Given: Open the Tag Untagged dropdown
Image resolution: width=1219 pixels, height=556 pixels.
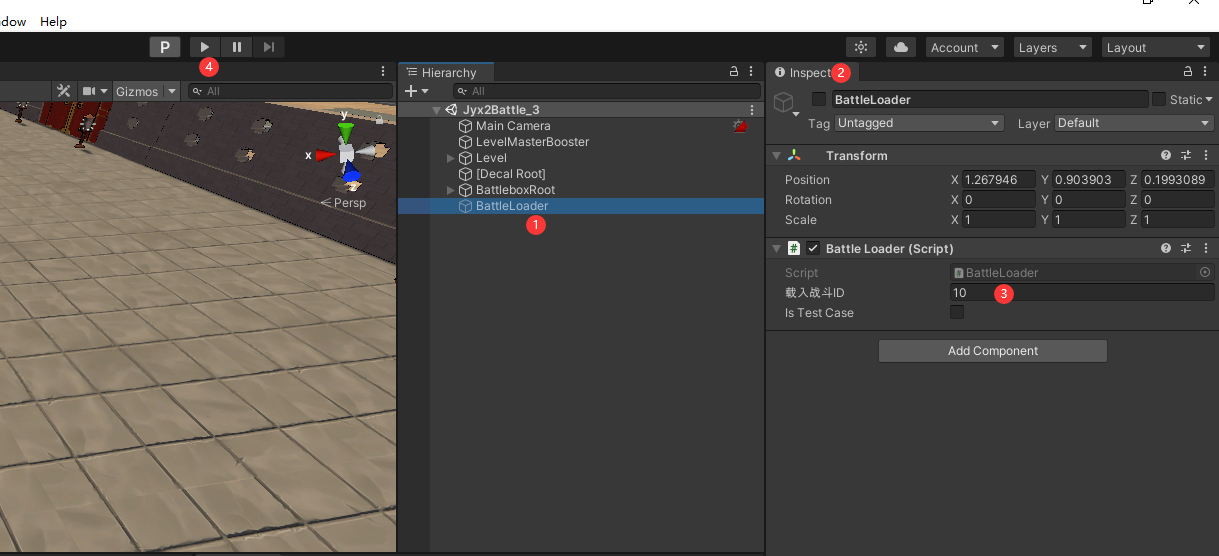Looking at the screenshot, I should [919, 123].
